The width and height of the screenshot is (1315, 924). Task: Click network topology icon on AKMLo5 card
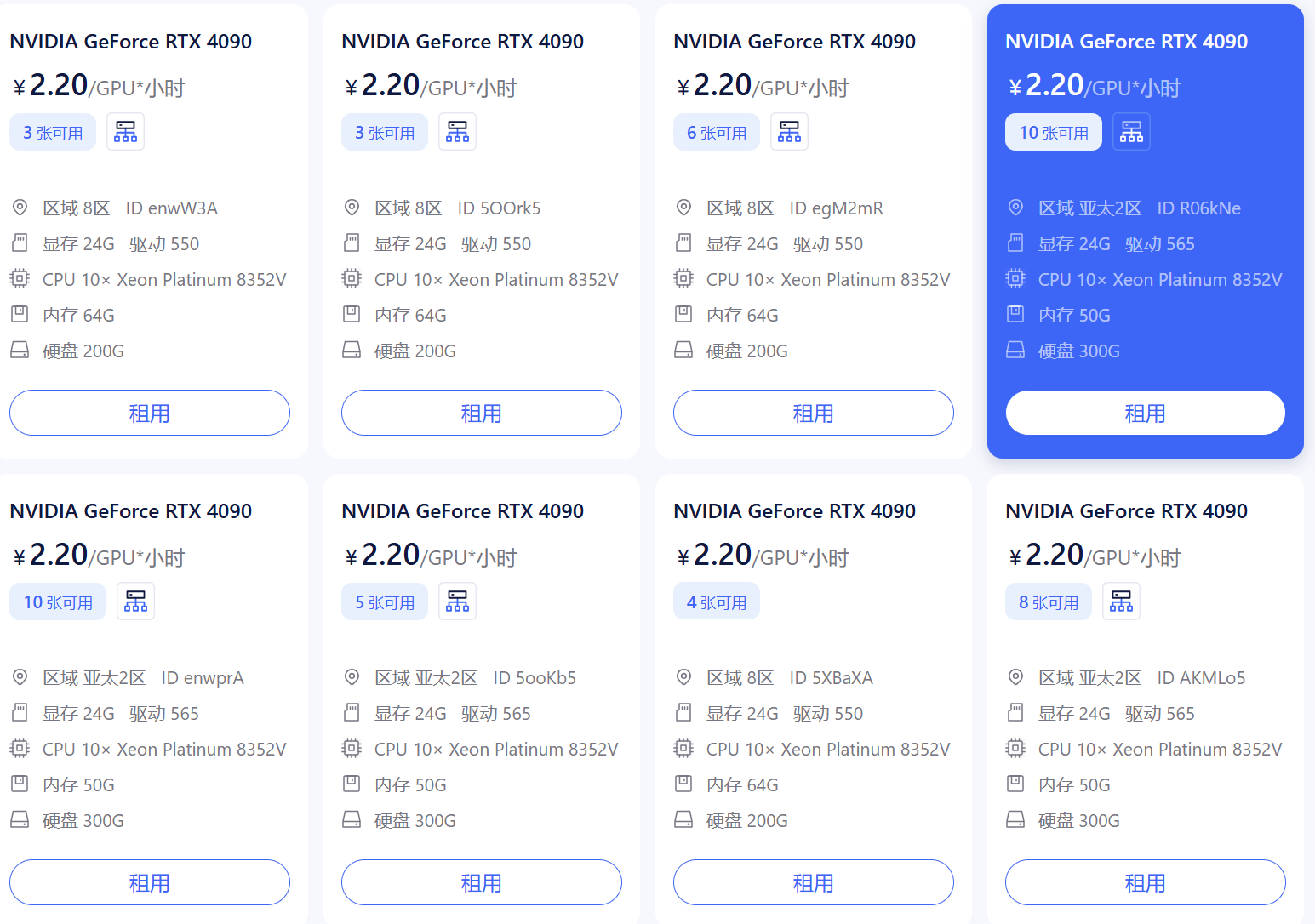(x=1121, y=602)
